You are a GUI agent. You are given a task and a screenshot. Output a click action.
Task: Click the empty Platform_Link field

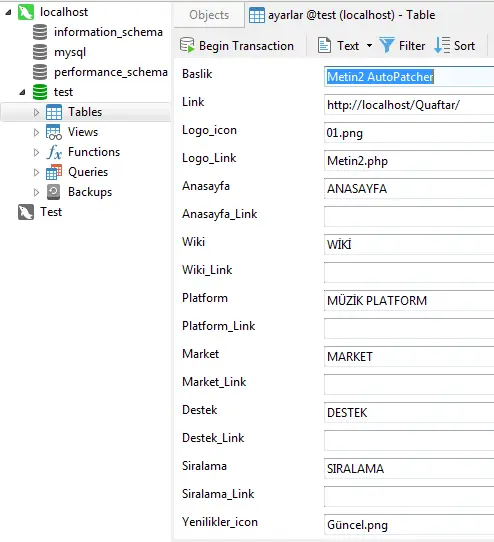click(x=409, y=329)
